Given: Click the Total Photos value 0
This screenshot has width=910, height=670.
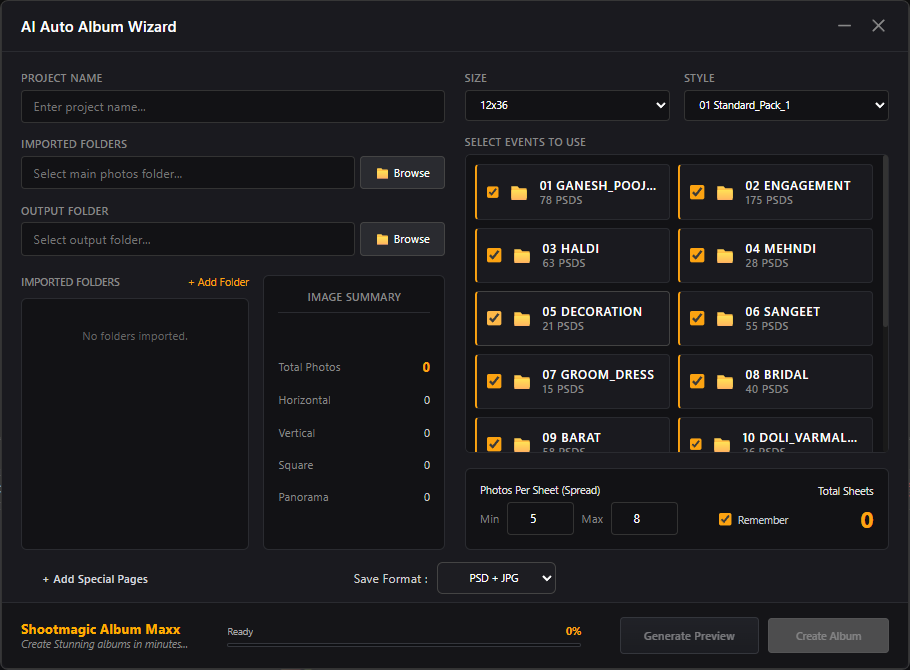Looking at the screenshot, I should pyautogui.click(x=427, y=368).
